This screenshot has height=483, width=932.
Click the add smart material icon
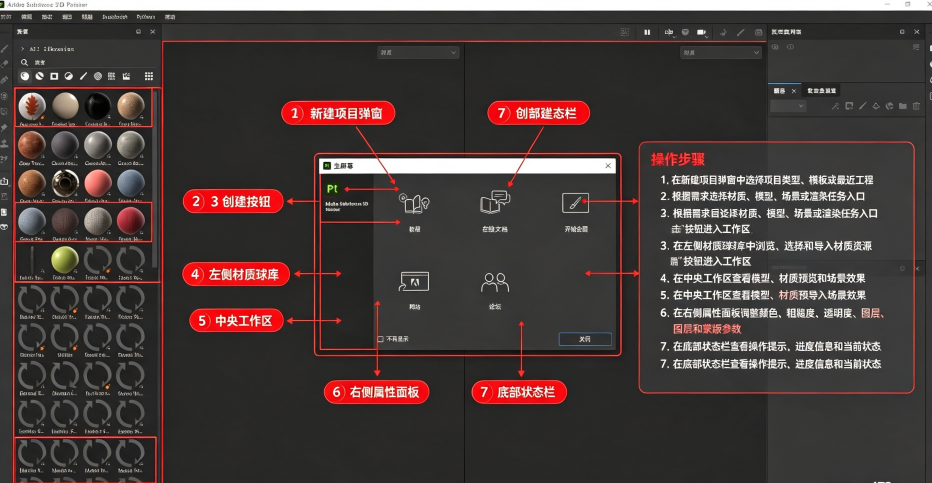tap(889, 106)
